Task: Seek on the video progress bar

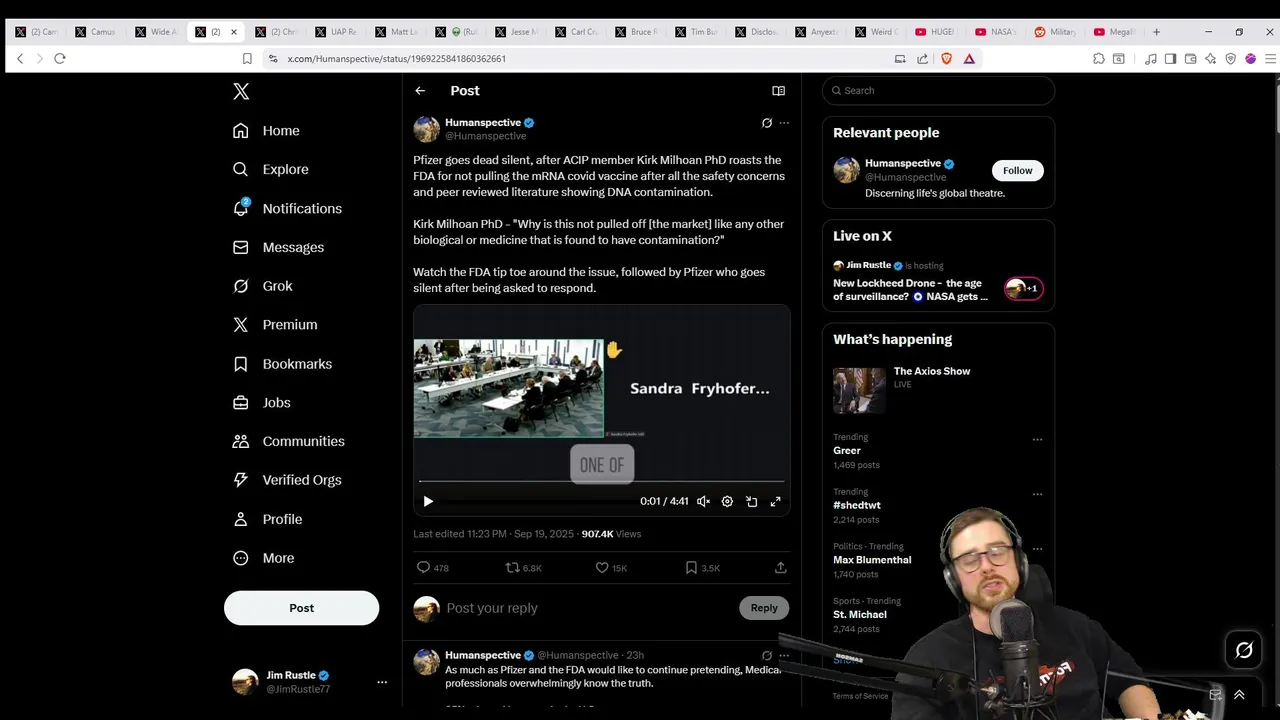Action: tap(602, 481)
